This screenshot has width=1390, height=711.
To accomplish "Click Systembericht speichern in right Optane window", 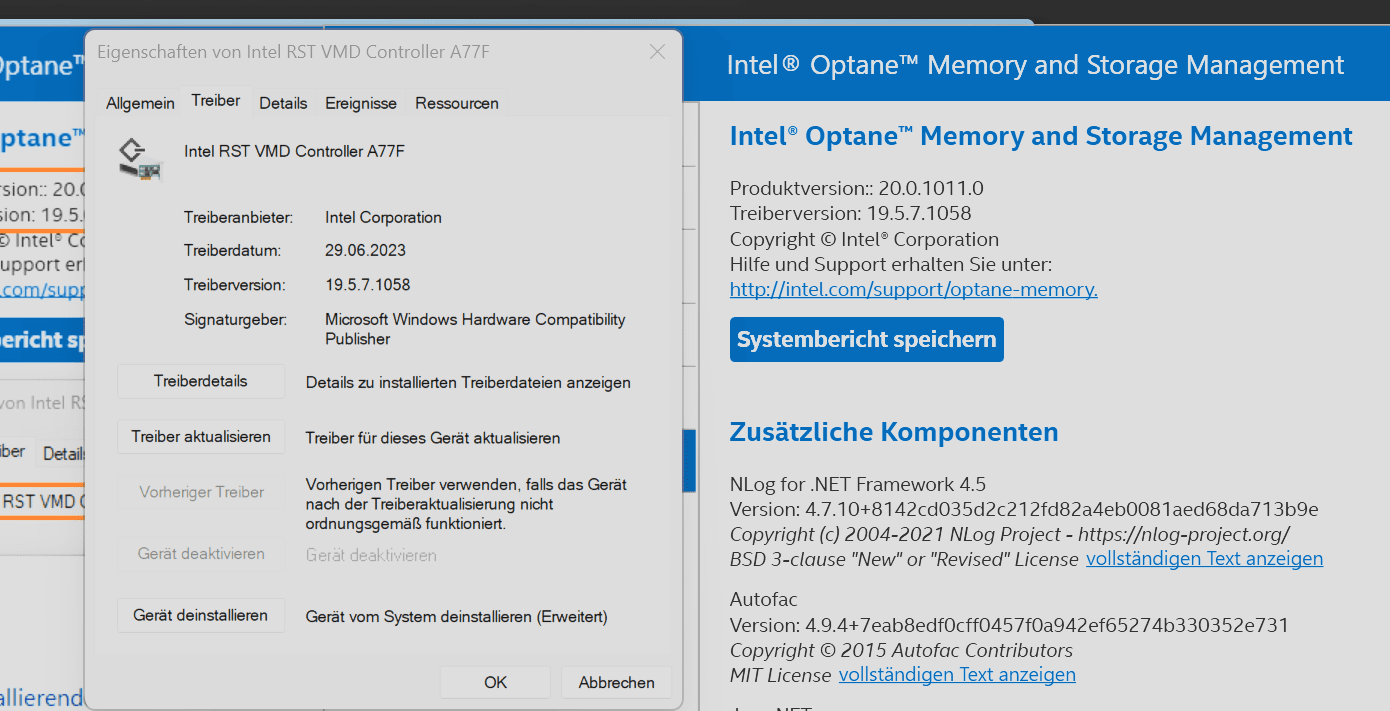I will click(867, 340).
